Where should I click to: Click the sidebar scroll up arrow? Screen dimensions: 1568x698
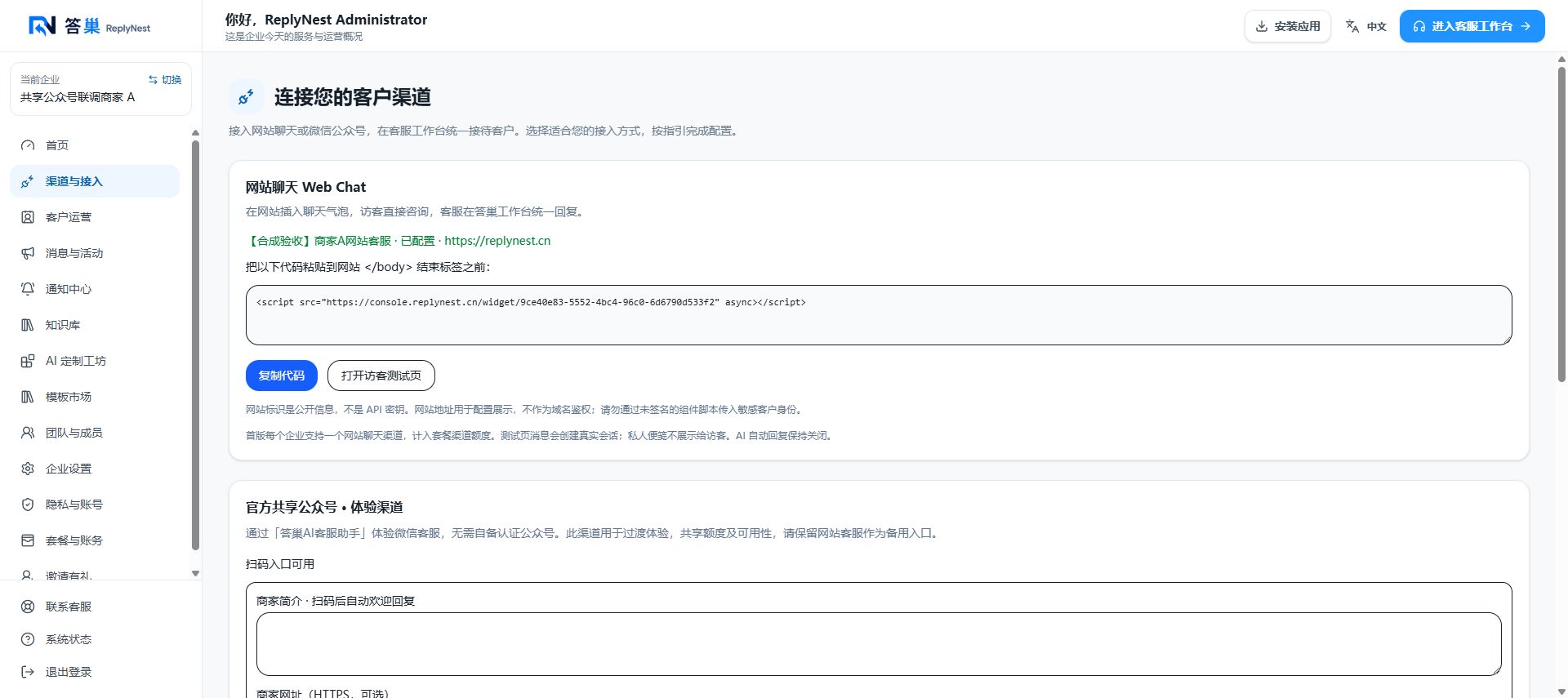[195, 132]
